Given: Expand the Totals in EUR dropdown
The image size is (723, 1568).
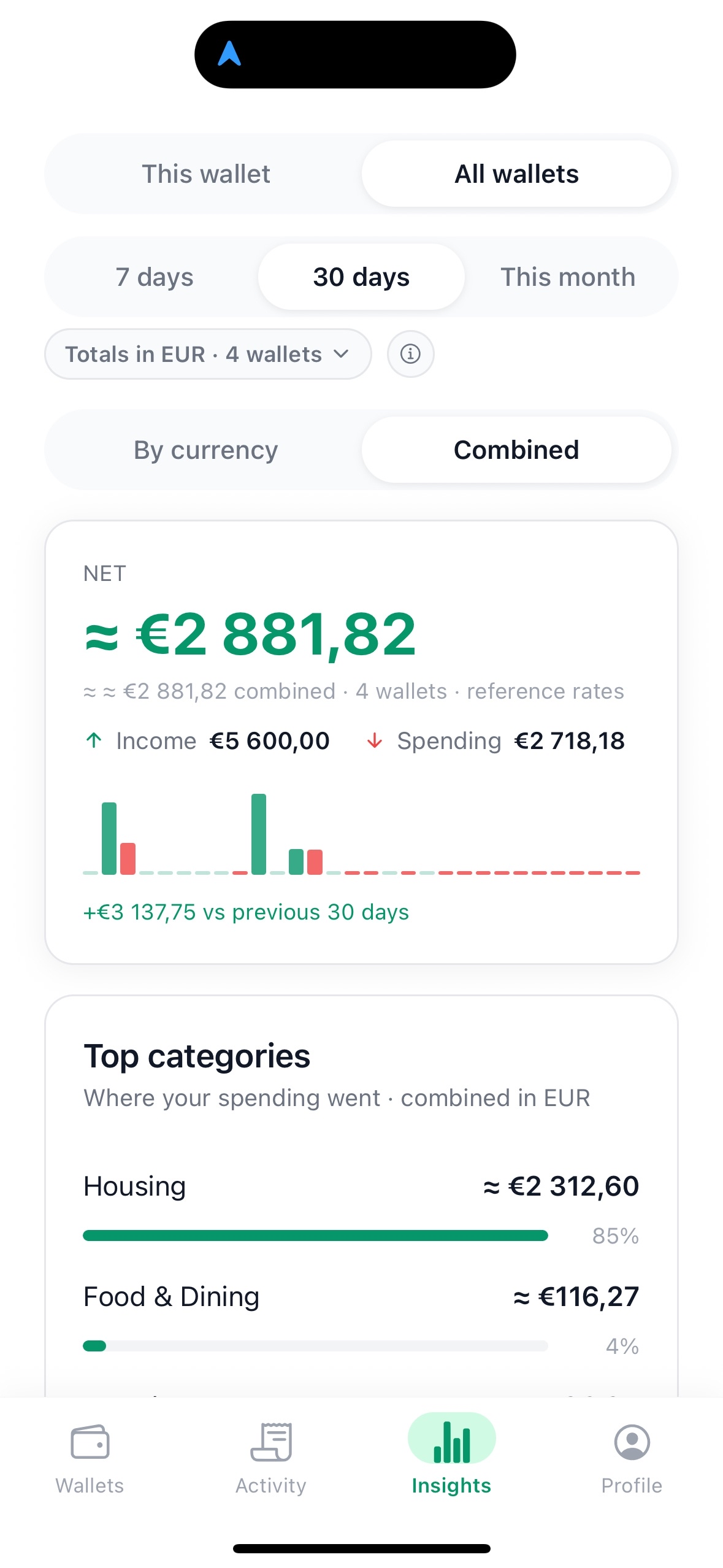Looking at the screenshot, I should click(x=207, y=354).
